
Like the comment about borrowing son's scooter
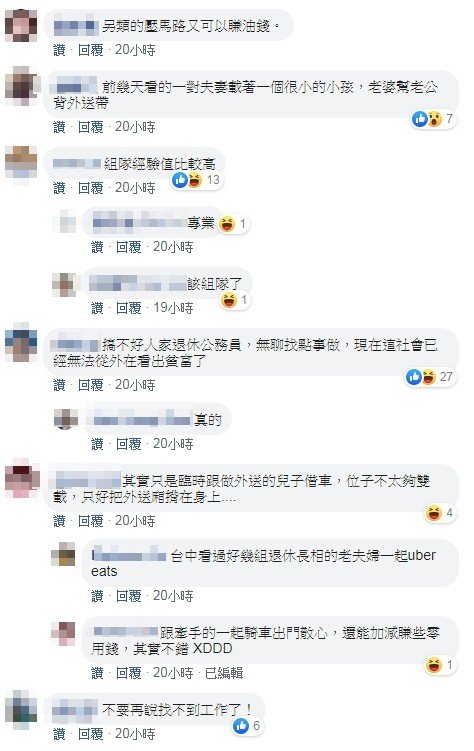(59, 521)
